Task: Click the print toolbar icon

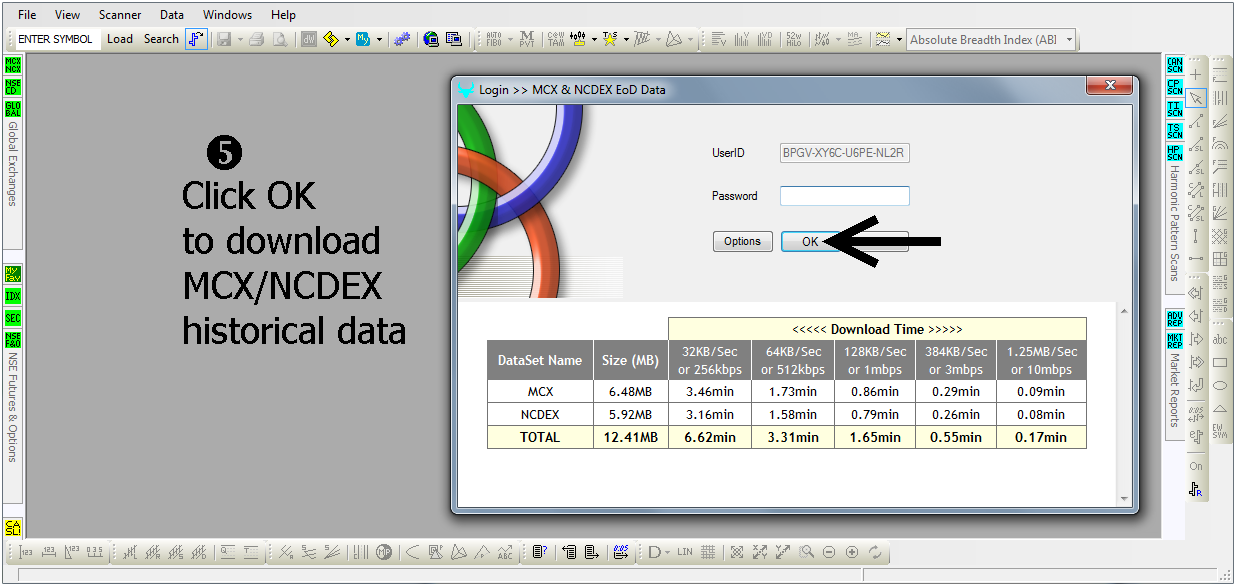Action: coord(256,39)
